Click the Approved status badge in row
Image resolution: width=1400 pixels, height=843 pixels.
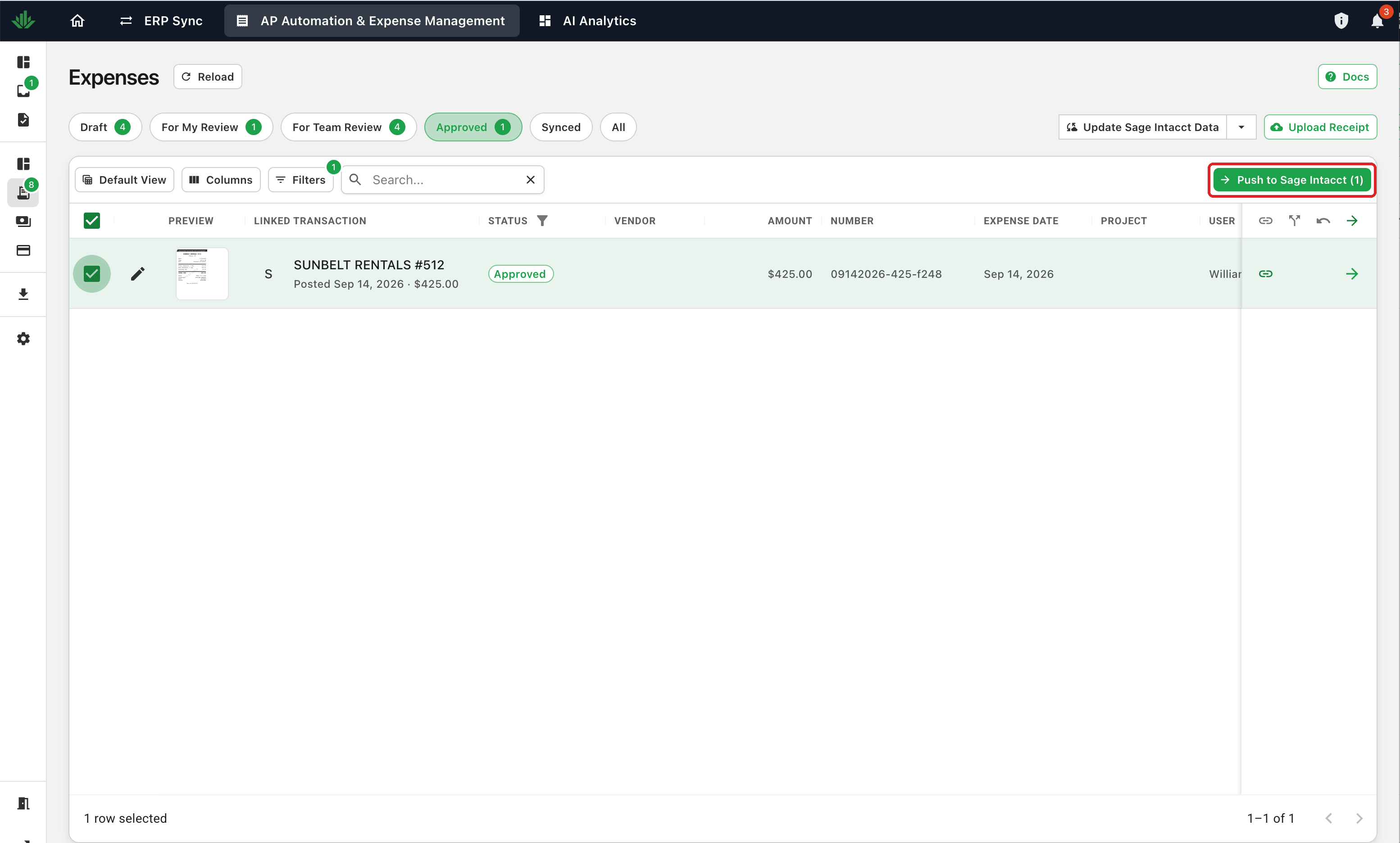click(x=520, y=274)
